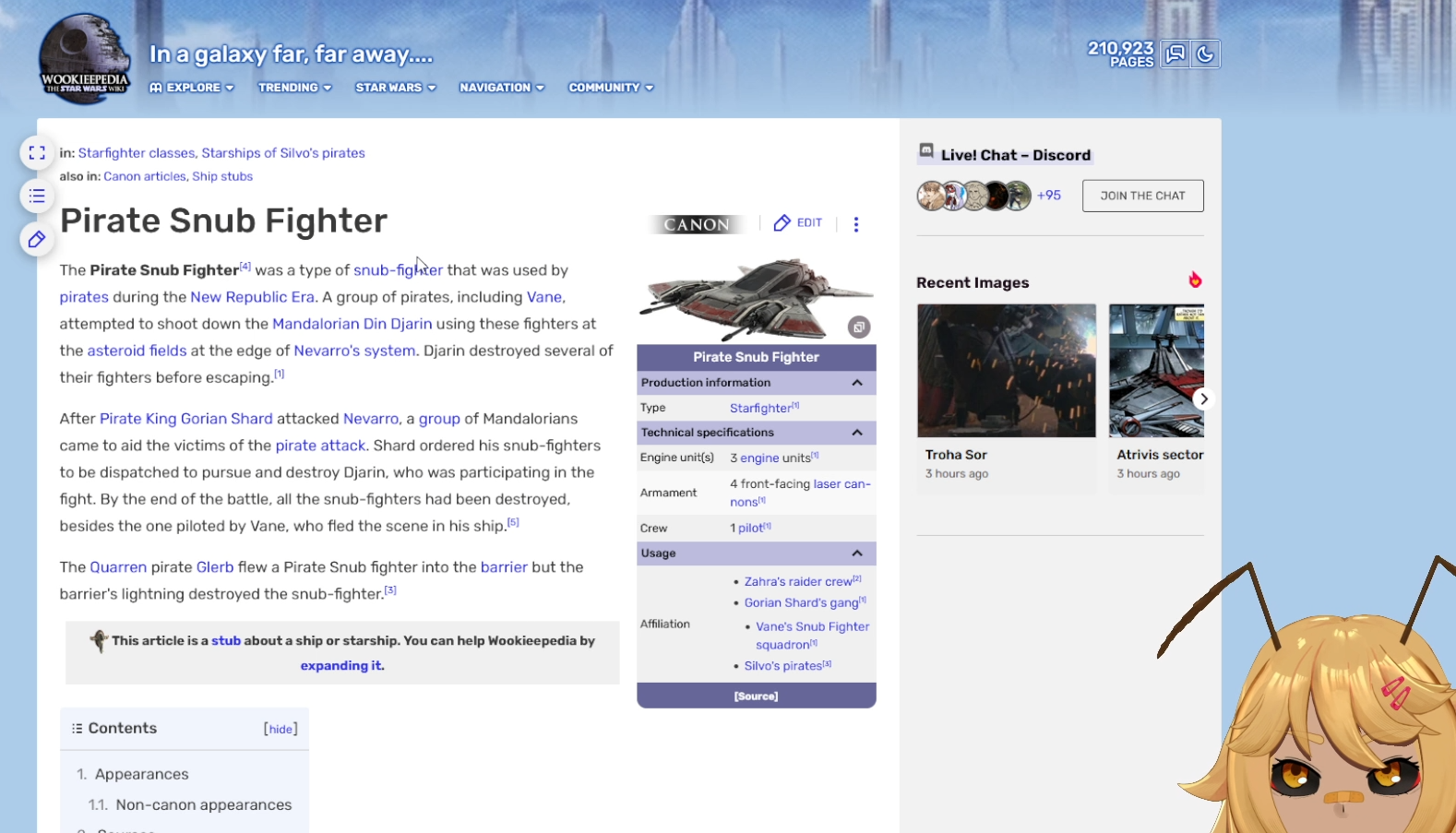The width and height of the screenshot is (1456, 833).
Task: Follow the snub-fighter link
Action: point(398,270)
